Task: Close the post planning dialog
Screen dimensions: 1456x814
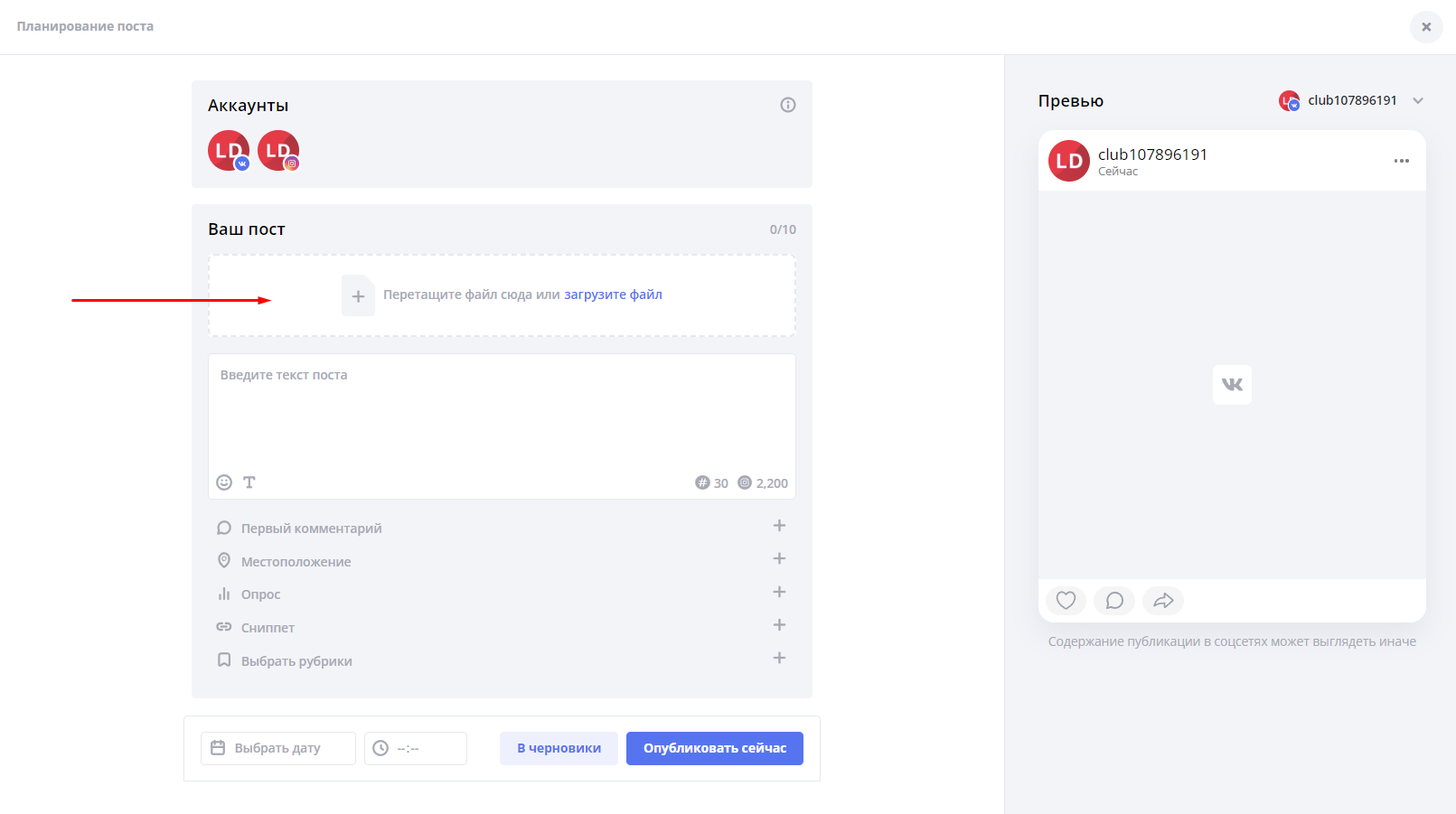Action: point(1426,27)
